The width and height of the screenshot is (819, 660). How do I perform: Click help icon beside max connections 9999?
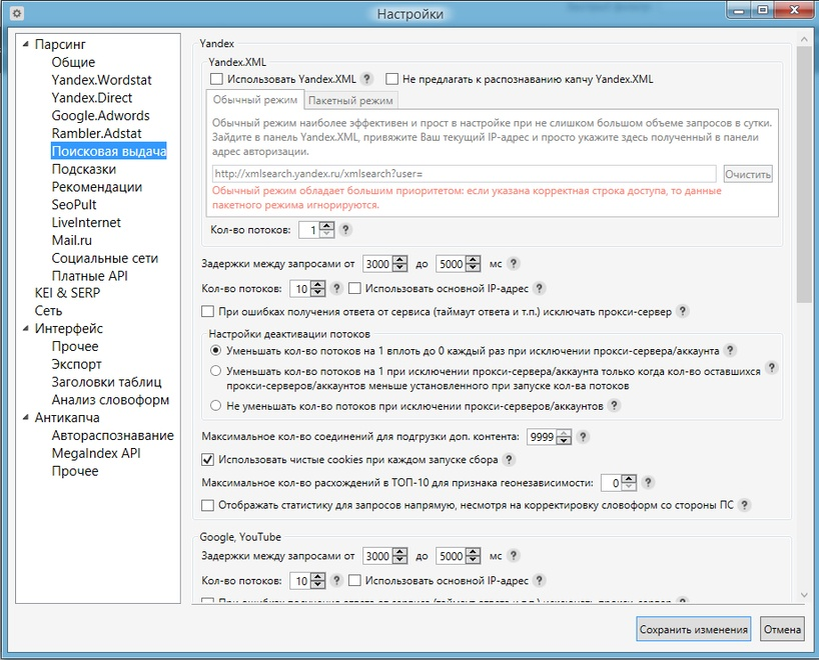pos(583,437)
